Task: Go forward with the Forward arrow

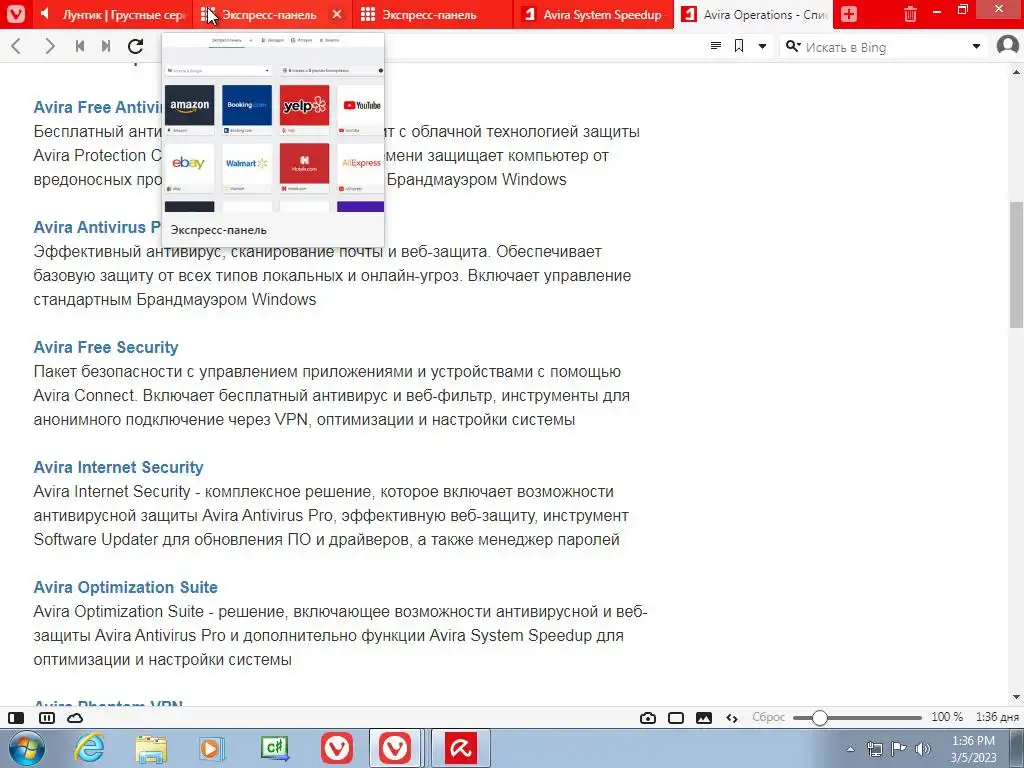Action: (50, 46)
